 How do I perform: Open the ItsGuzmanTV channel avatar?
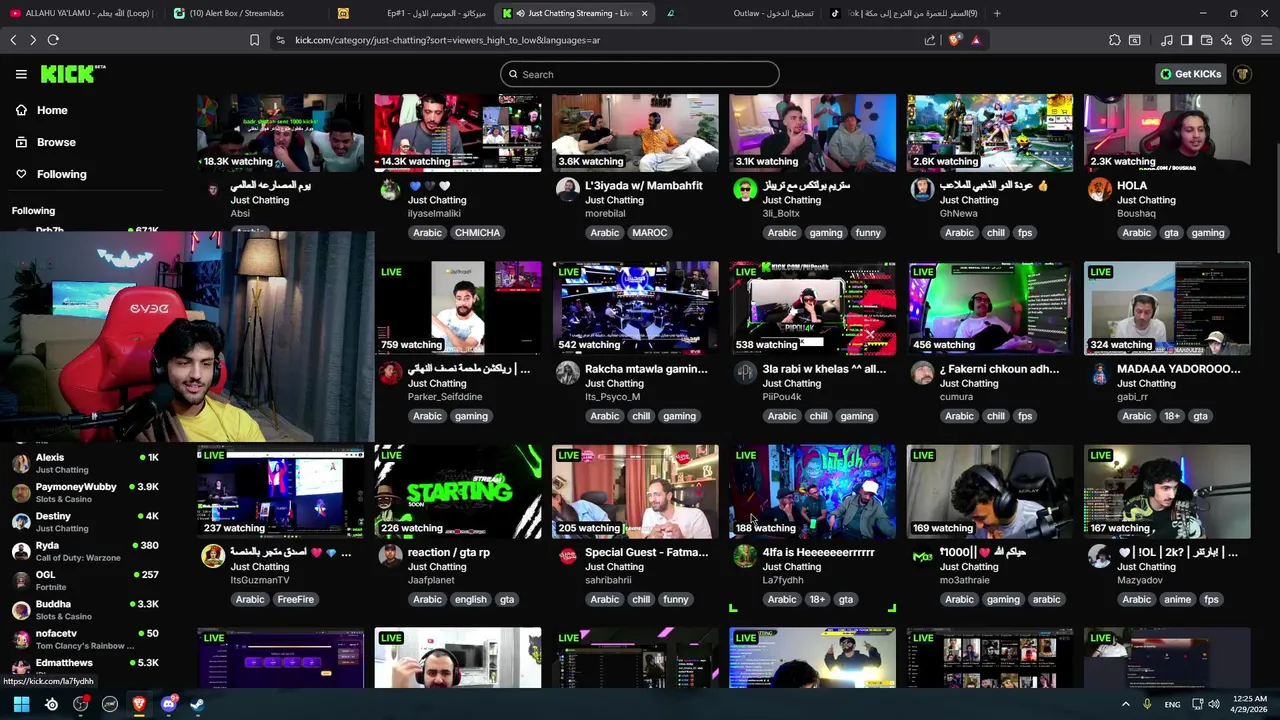pos(213,556)
